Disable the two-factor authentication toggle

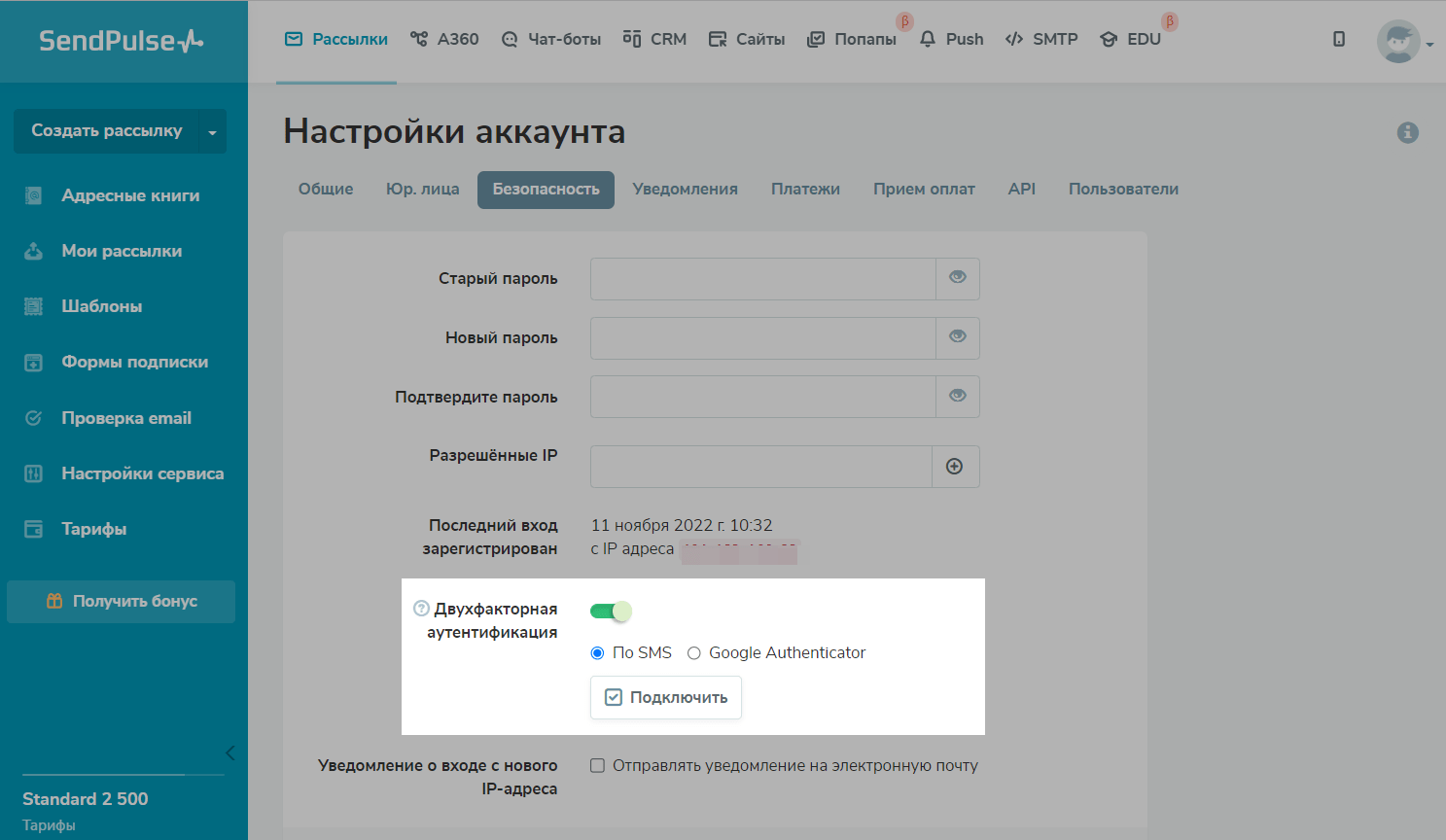tap(611, 611)
